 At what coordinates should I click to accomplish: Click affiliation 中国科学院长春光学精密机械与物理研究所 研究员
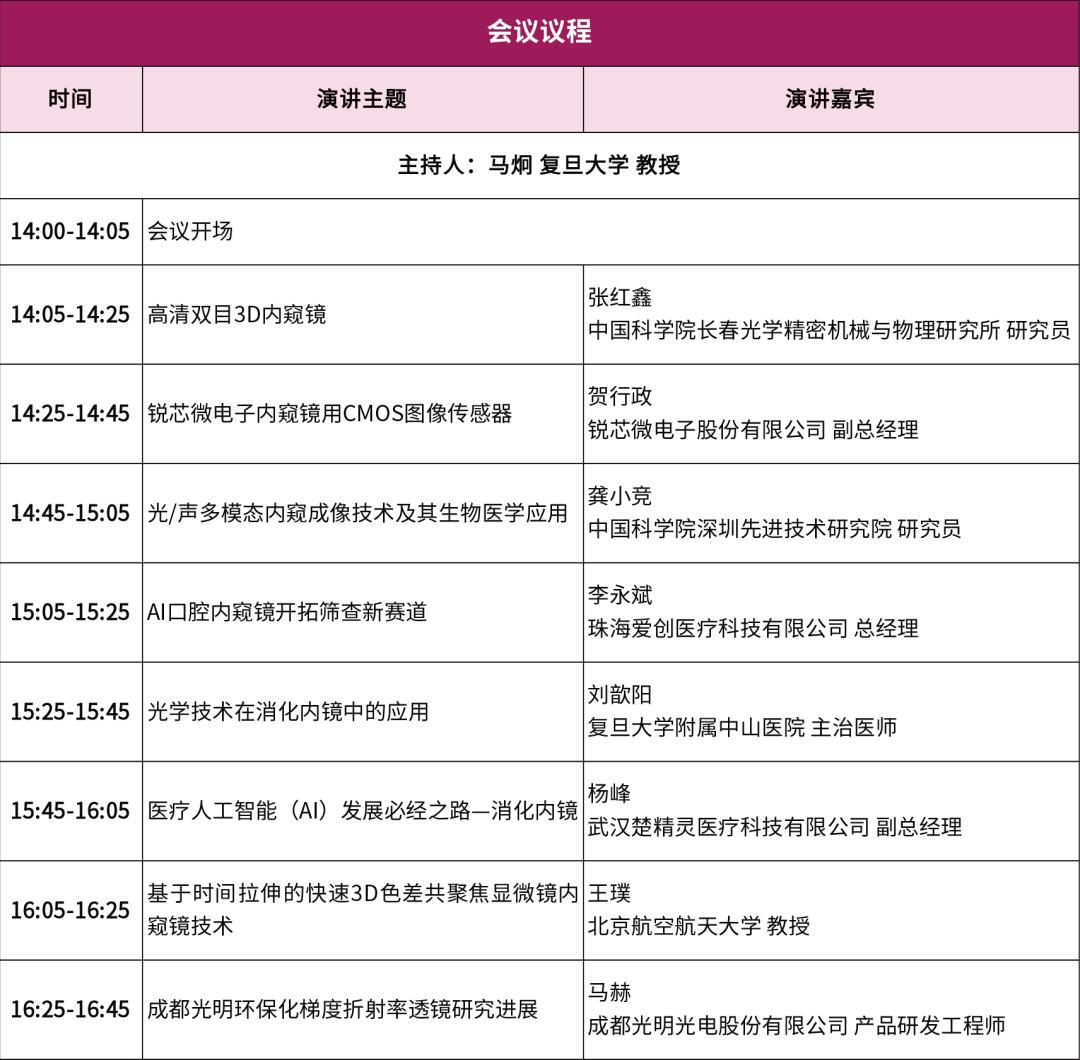tap(829, 331)
